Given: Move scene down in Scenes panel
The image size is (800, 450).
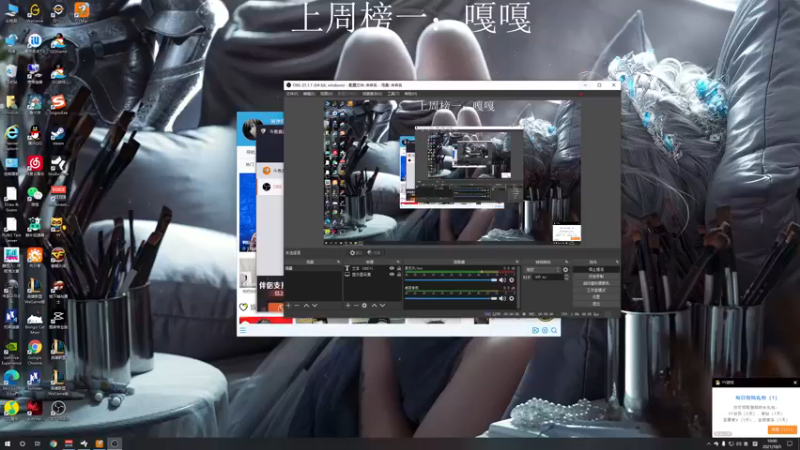Looking at the screenshot, I should (x=315, y=306).
